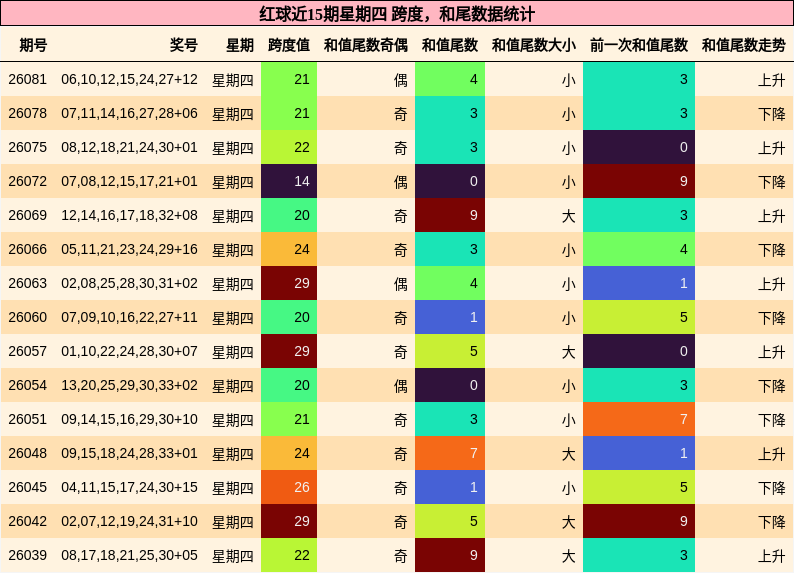
Task: Select period number 26072
Action: 27,181
